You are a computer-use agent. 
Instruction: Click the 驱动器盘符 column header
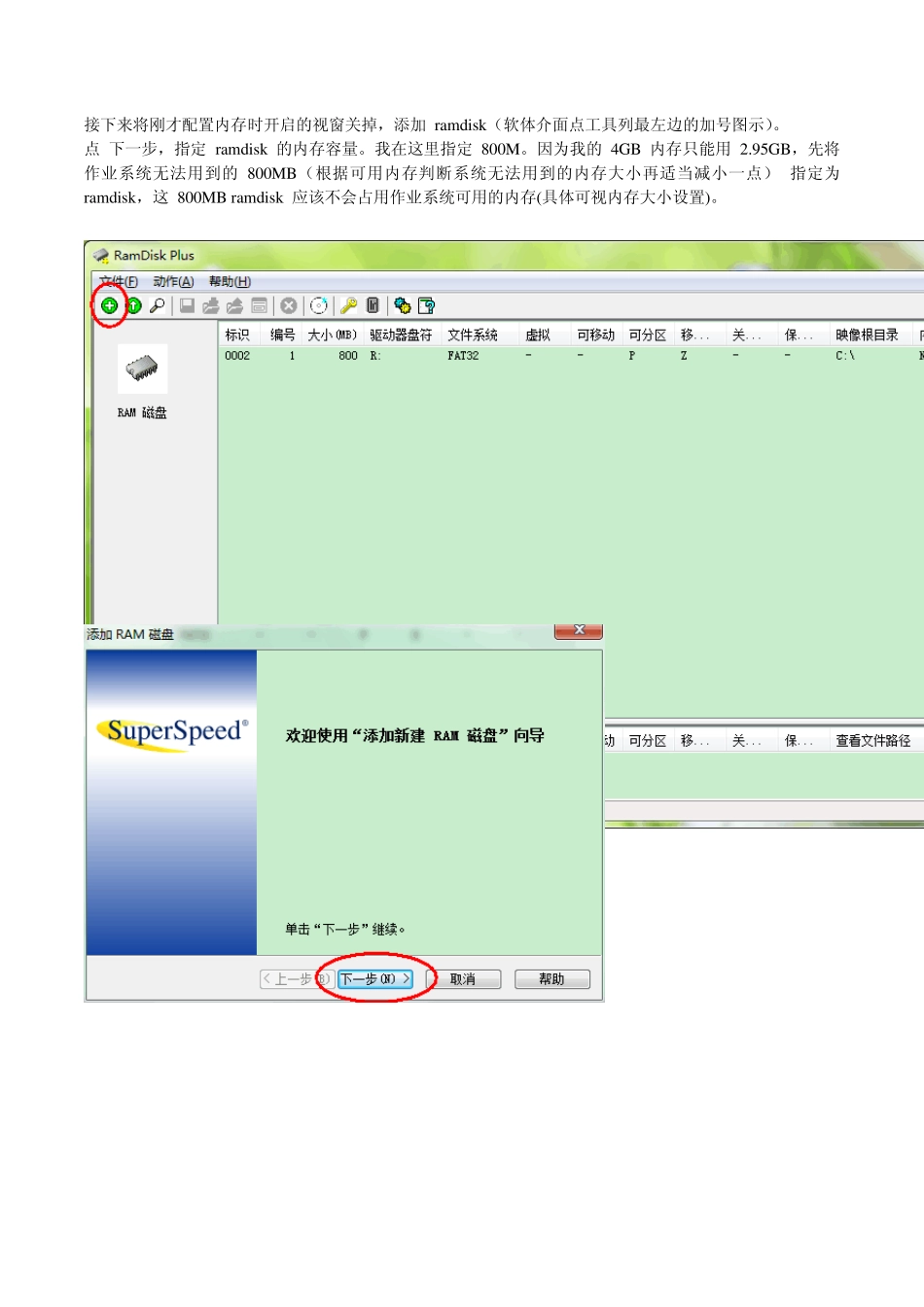[x=402, y=335]
